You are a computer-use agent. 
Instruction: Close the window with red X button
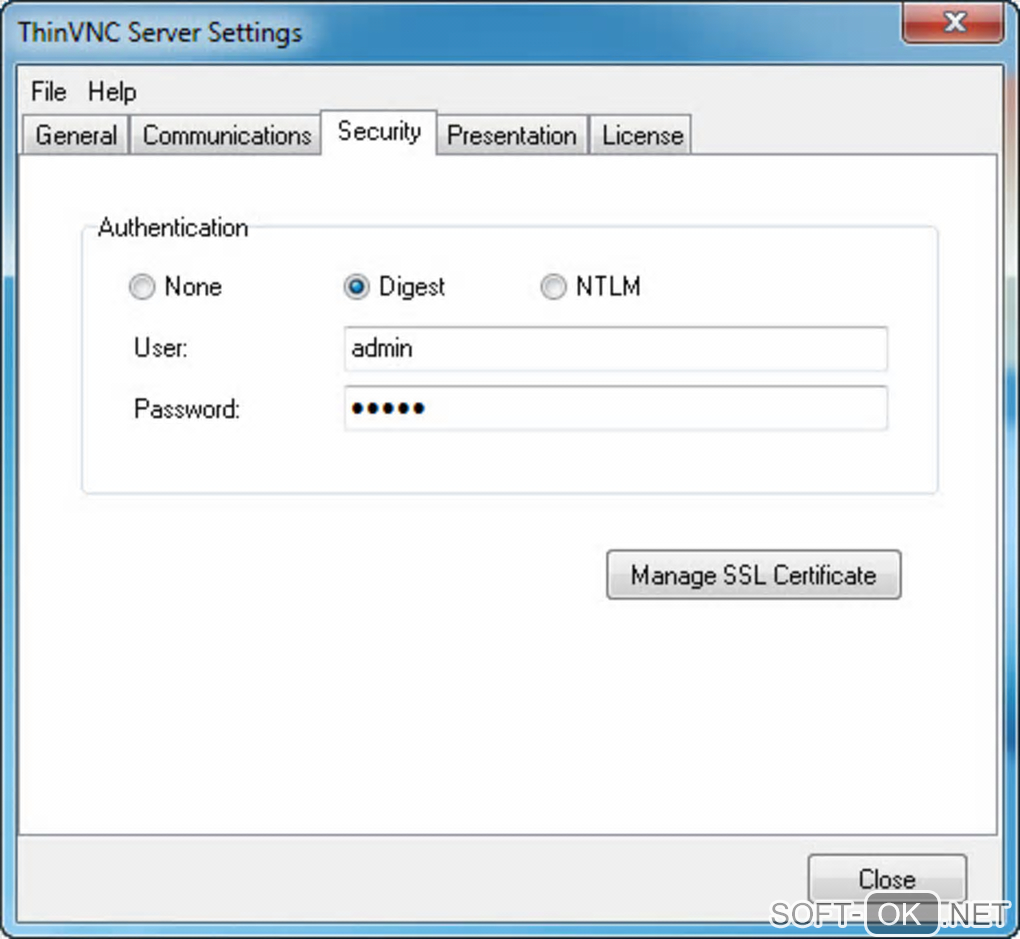point(953,22)
